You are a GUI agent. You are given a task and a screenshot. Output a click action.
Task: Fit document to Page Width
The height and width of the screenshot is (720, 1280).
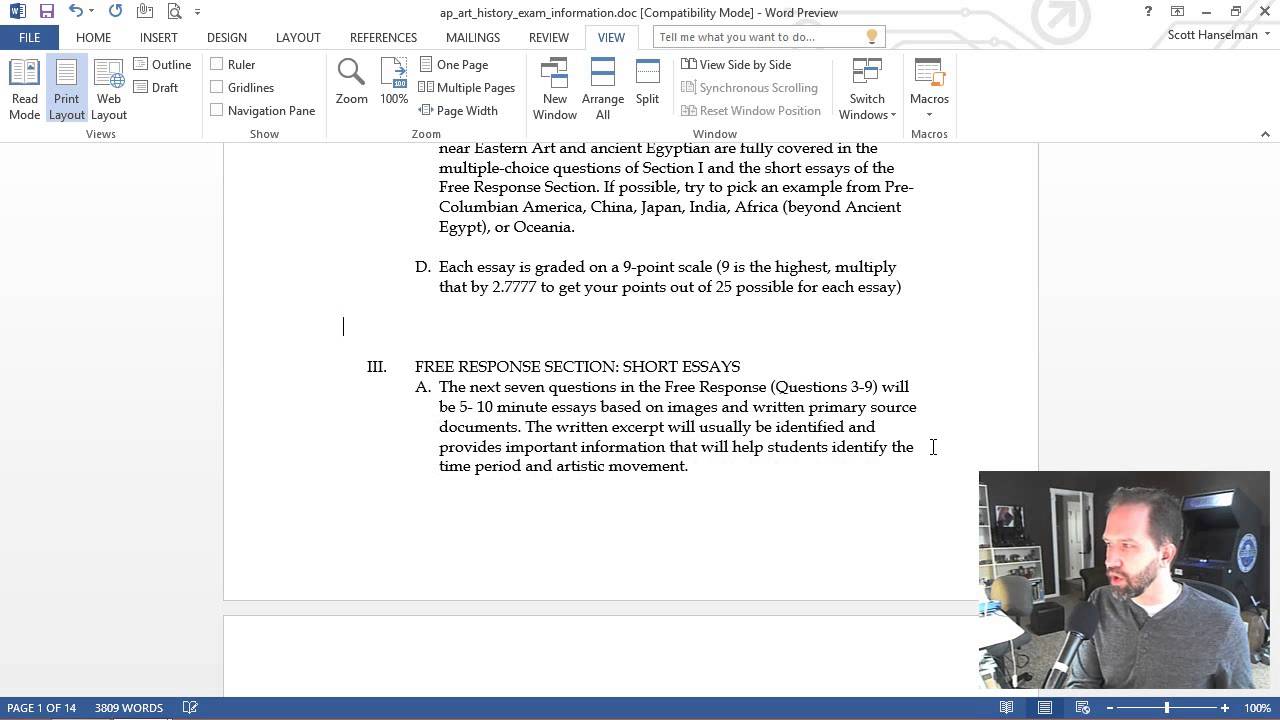coord(458,110)
